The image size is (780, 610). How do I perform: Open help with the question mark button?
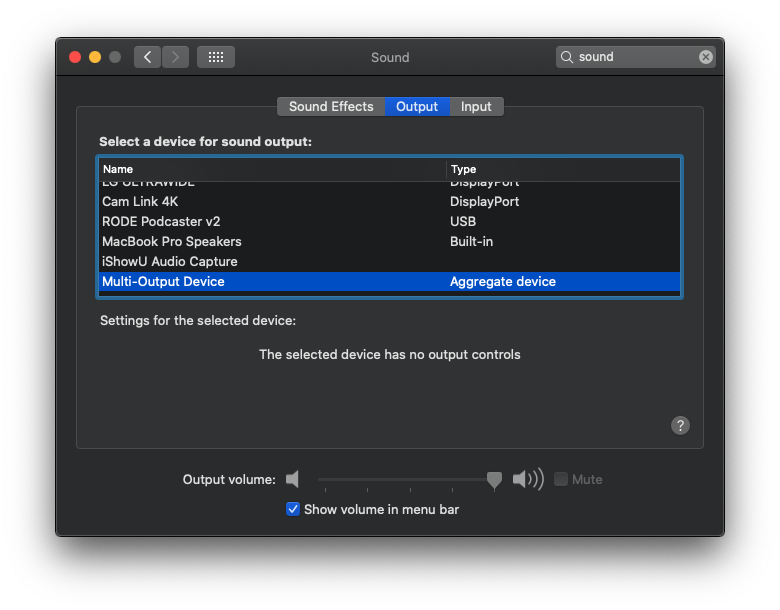pos(680,425)
